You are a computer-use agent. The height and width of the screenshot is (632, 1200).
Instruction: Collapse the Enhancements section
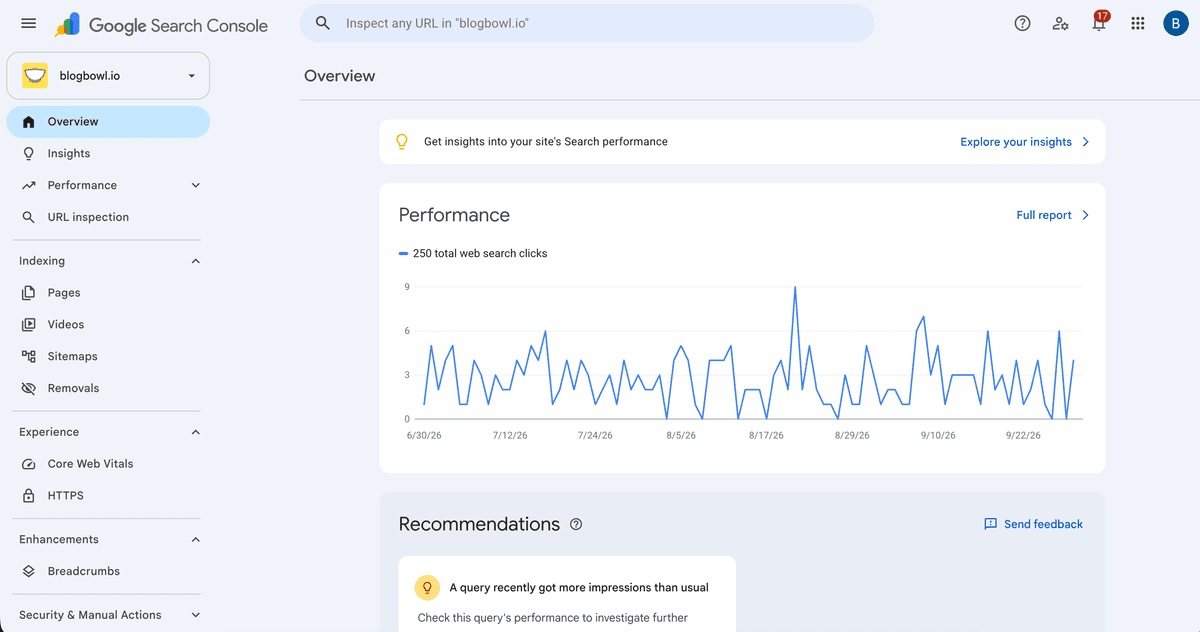pos(196,539)
